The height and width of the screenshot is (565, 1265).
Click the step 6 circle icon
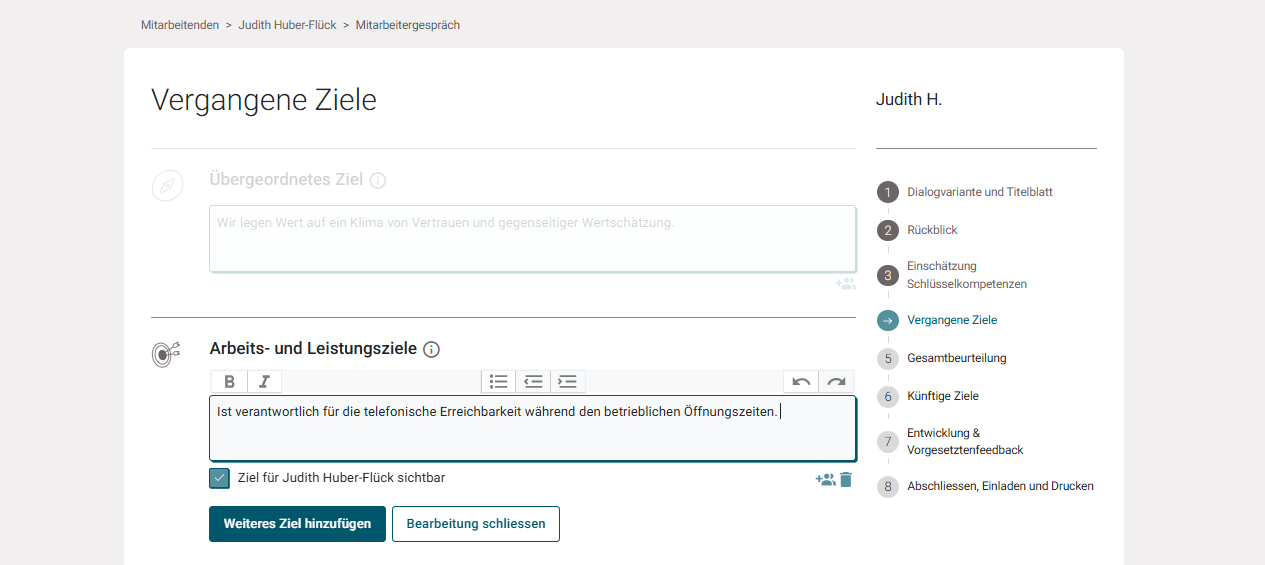(x=888, y=396)
